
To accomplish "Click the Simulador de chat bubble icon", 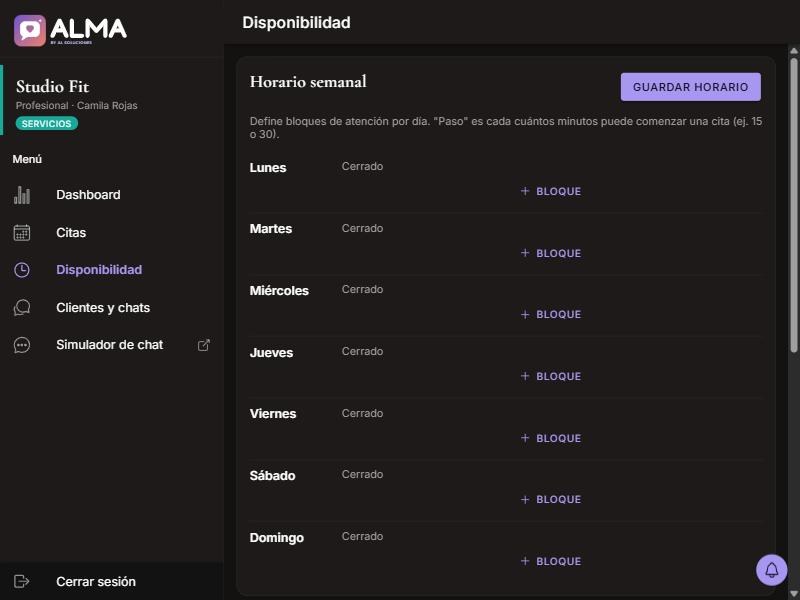I will [21, 345].
